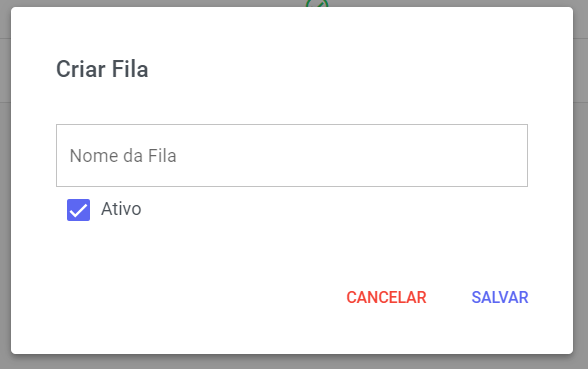Viewport: 588px width, 369px height.
Task: Select the Nome da Fila placeholder text
Action: coord(123,156)
